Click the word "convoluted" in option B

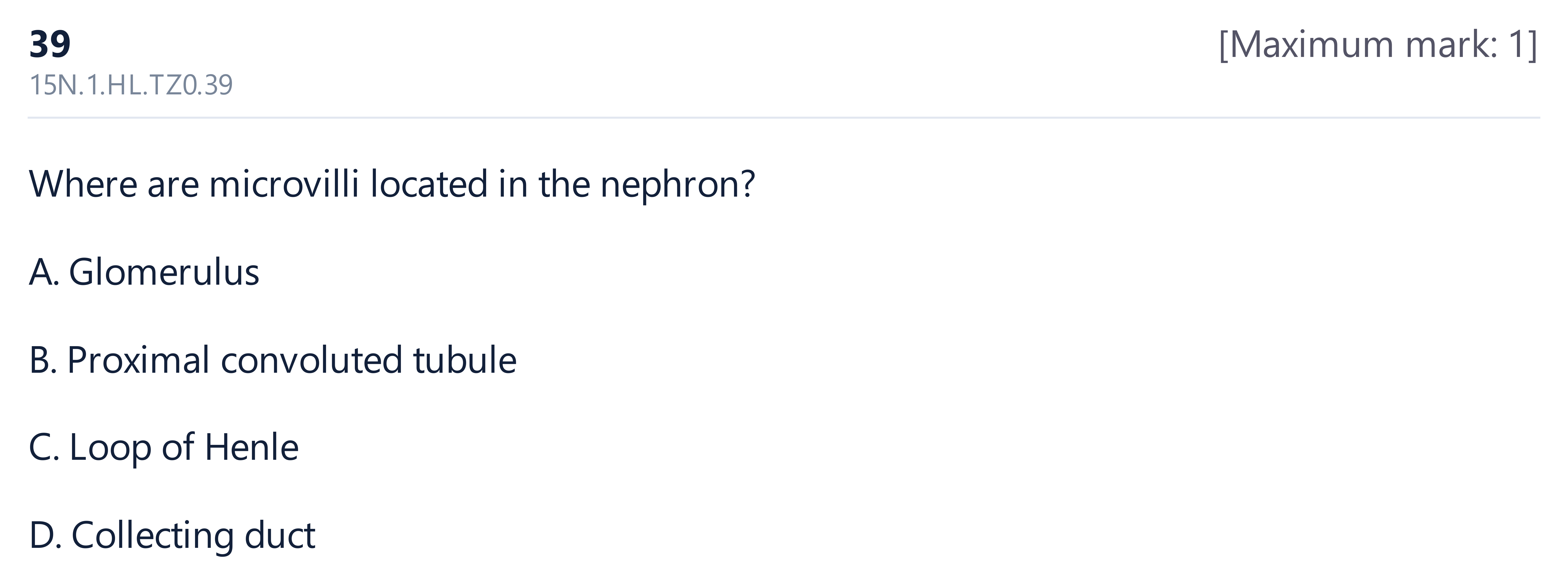click(312, 360)
